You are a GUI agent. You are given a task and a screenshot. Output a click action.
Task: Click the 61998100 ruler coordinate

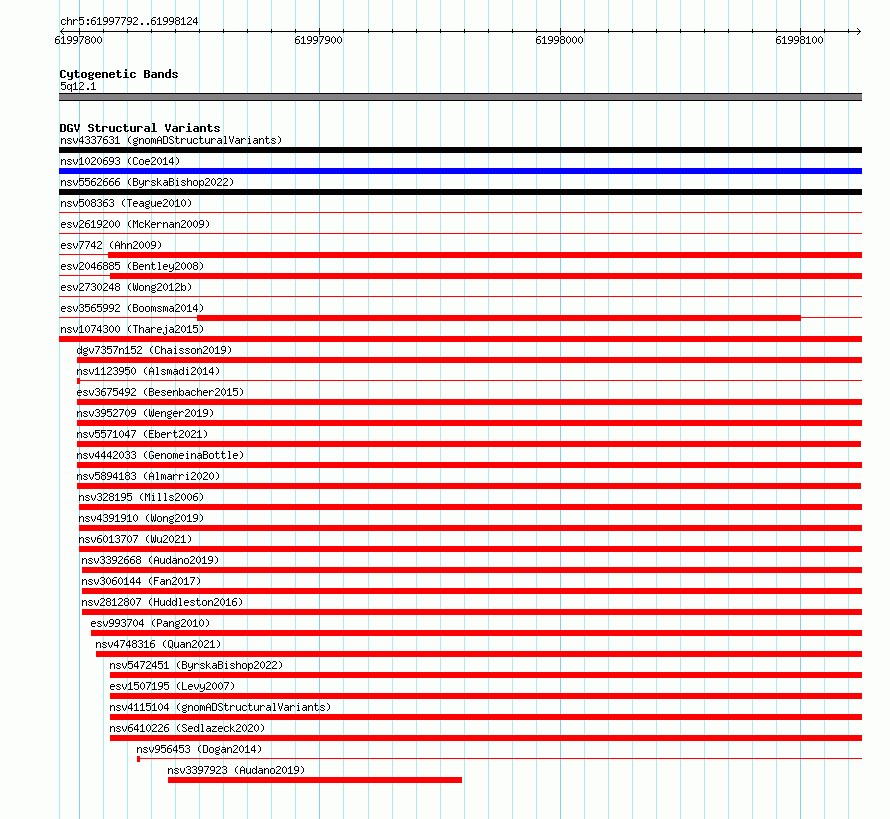point(799,40)
